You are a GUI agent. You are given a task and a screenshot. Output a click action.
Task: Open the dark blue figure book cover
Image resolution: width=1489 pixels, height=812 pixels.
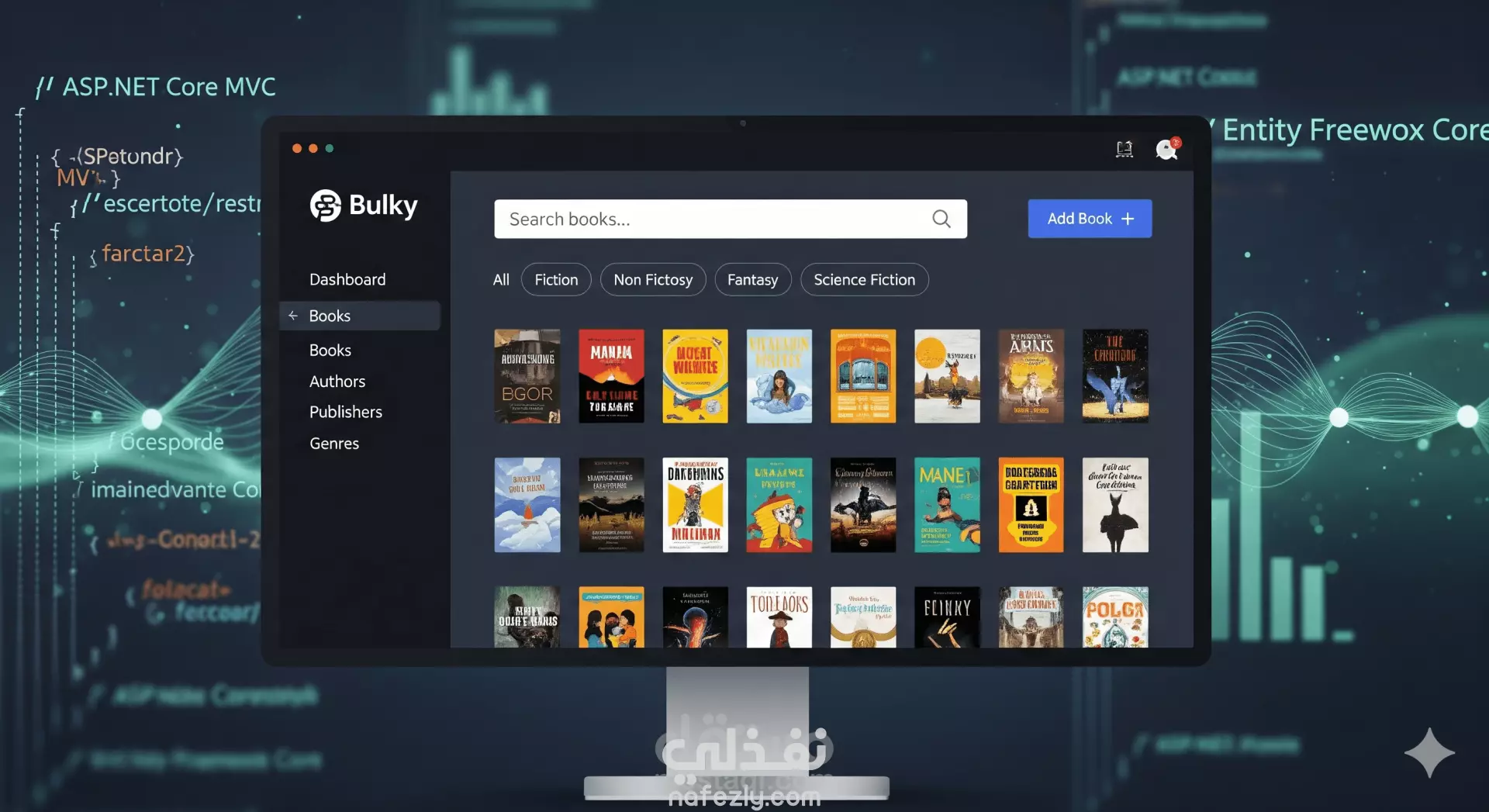pos(1115,376)
